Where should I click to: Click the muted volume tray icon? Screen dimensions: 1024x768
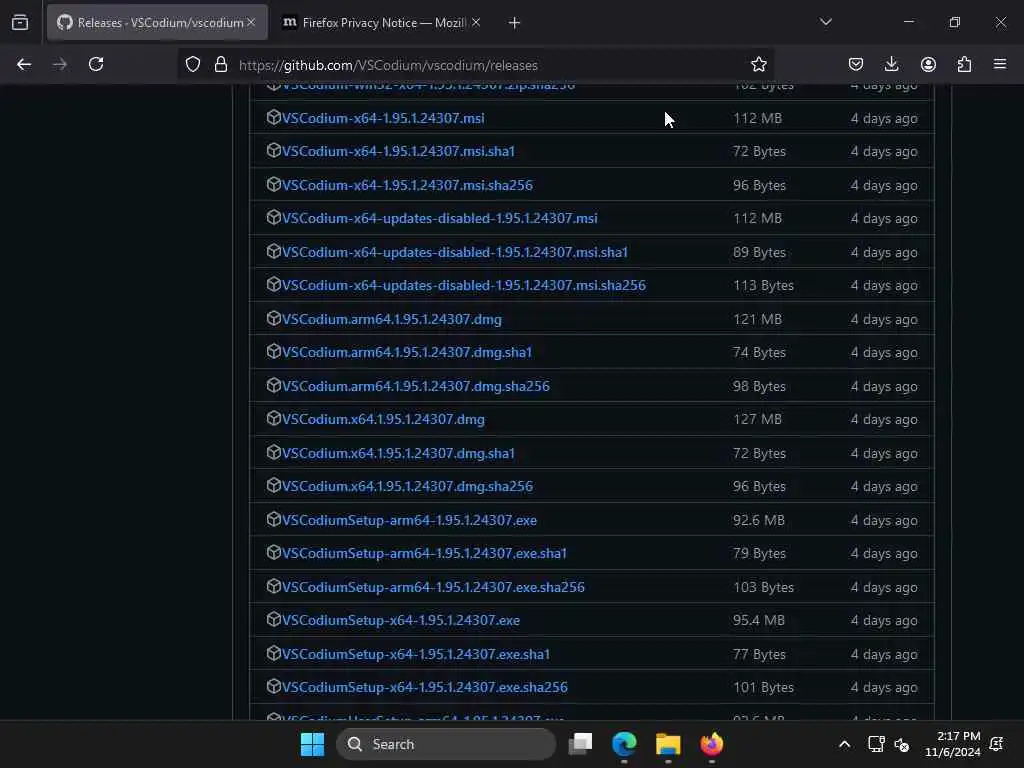(x=902, y=744)
